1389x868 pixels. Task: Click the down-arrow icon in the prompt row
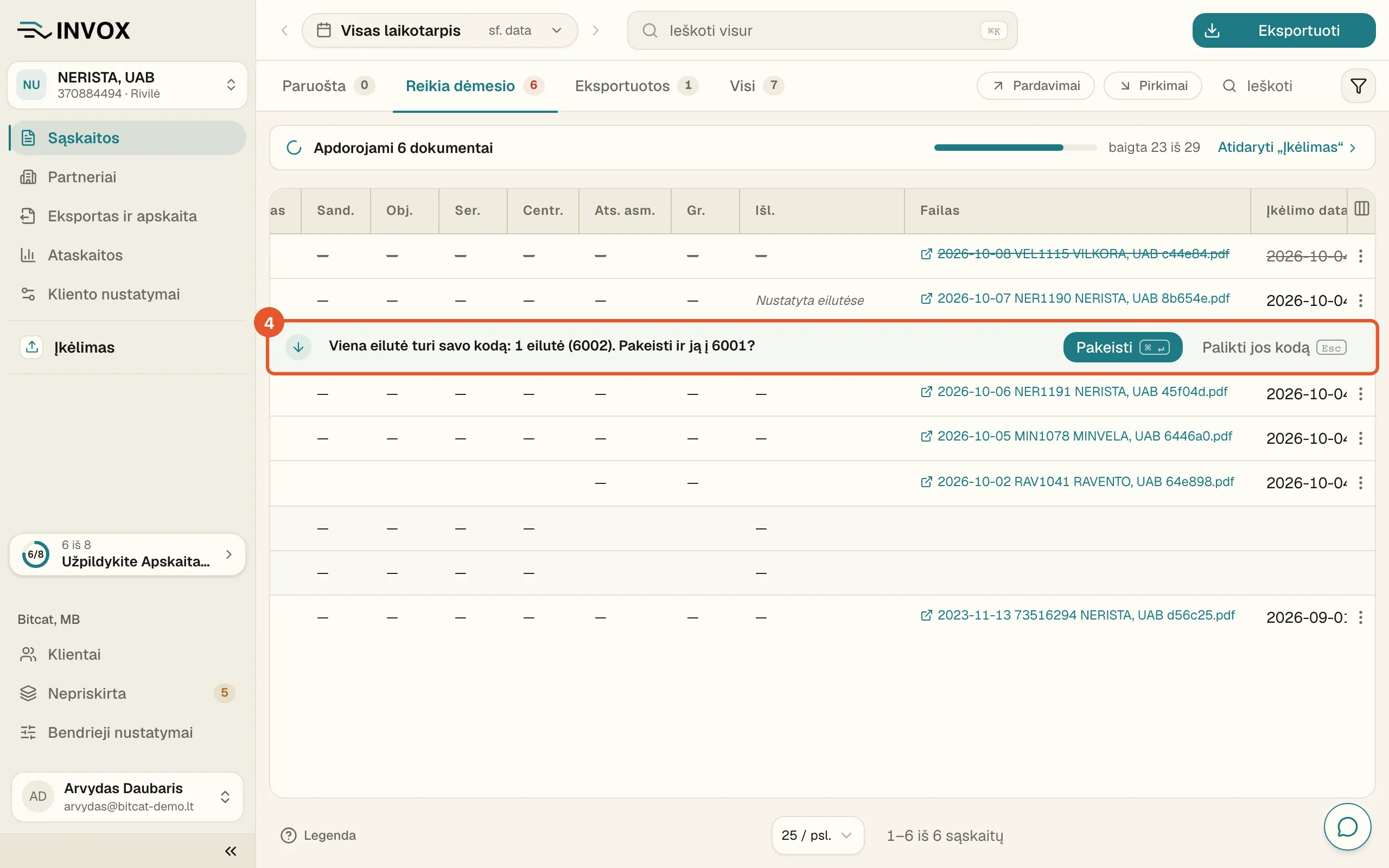[298, 347]
